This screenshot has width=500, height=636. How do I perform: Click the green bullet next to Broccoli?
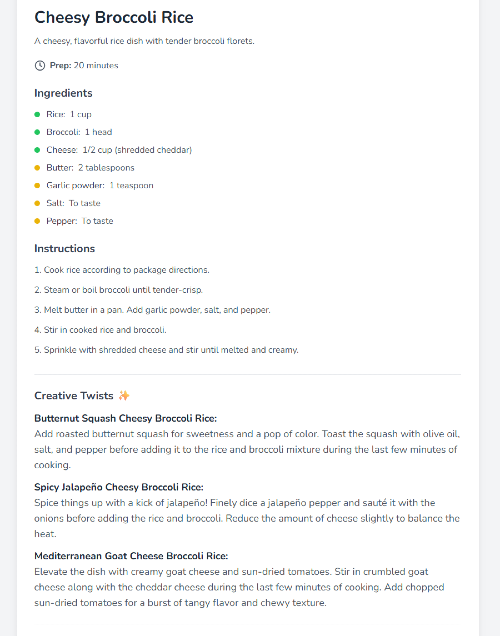[37, 132]
